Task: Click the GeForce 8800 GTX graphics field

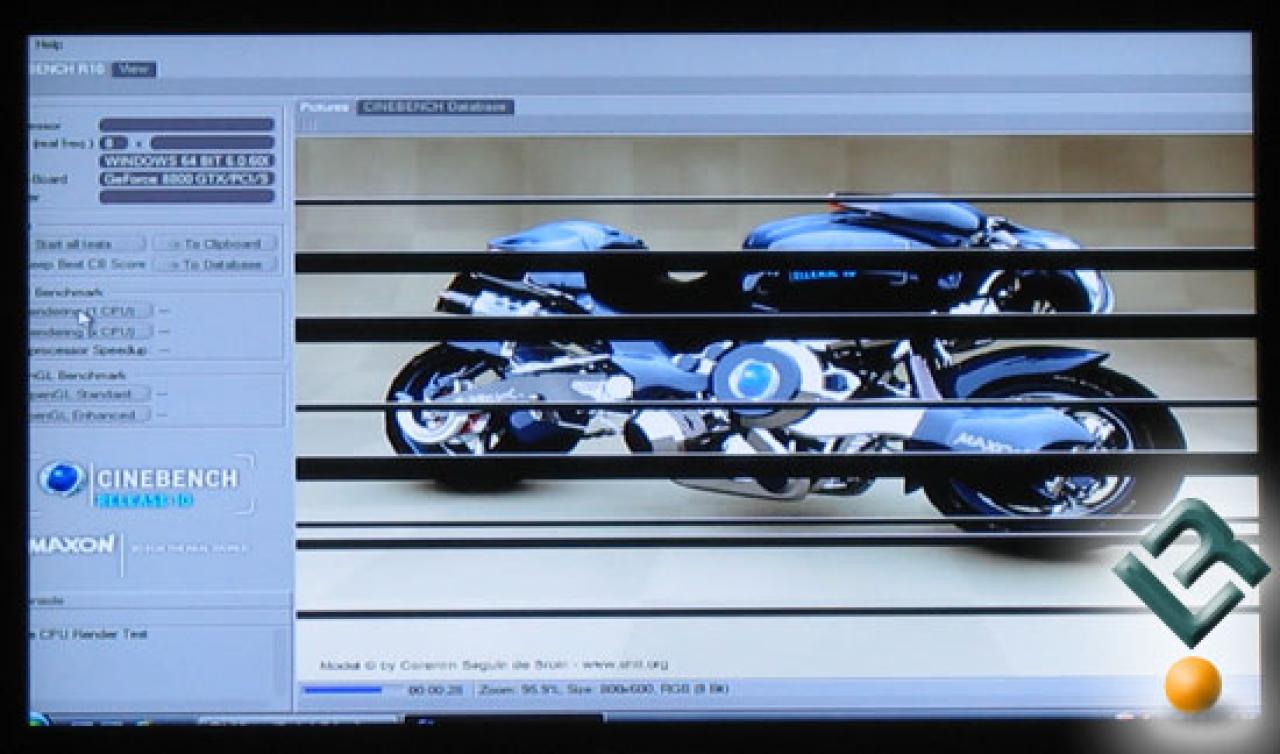Action: point(187,179)
